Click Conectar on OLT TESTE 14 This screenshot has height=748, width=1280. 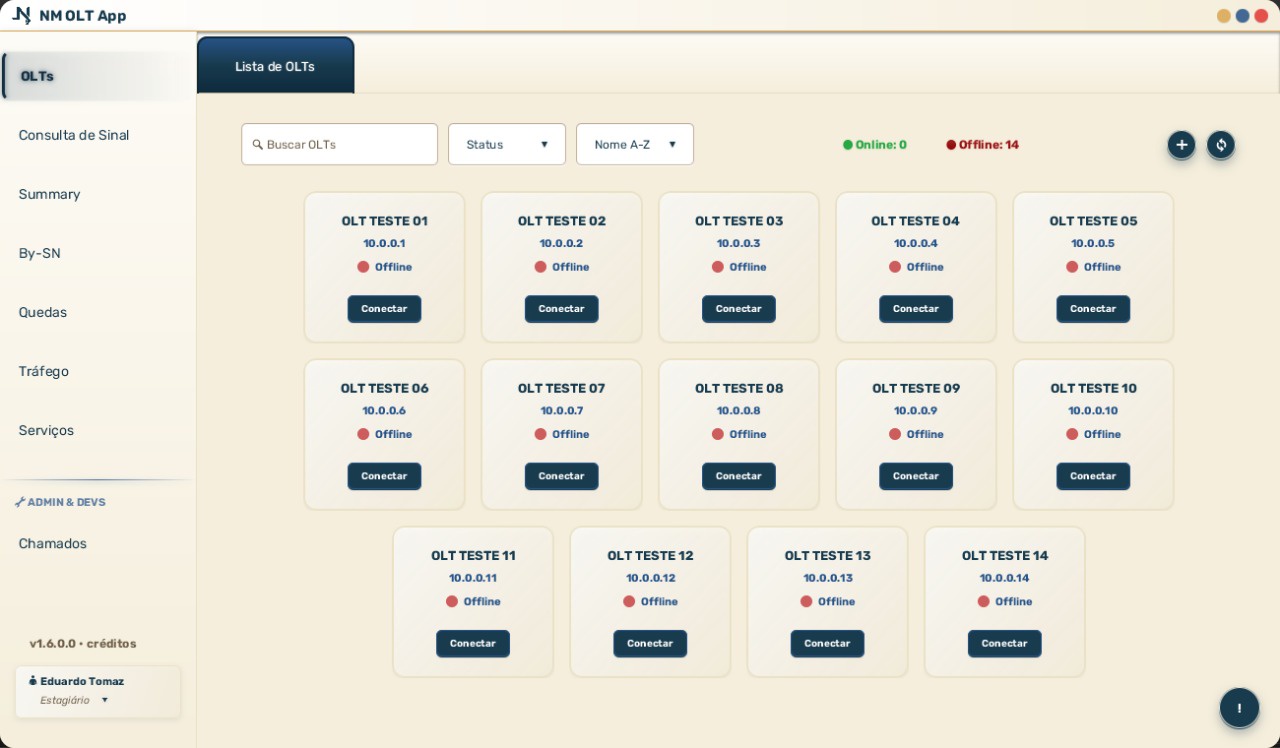tap(1004, 643)
